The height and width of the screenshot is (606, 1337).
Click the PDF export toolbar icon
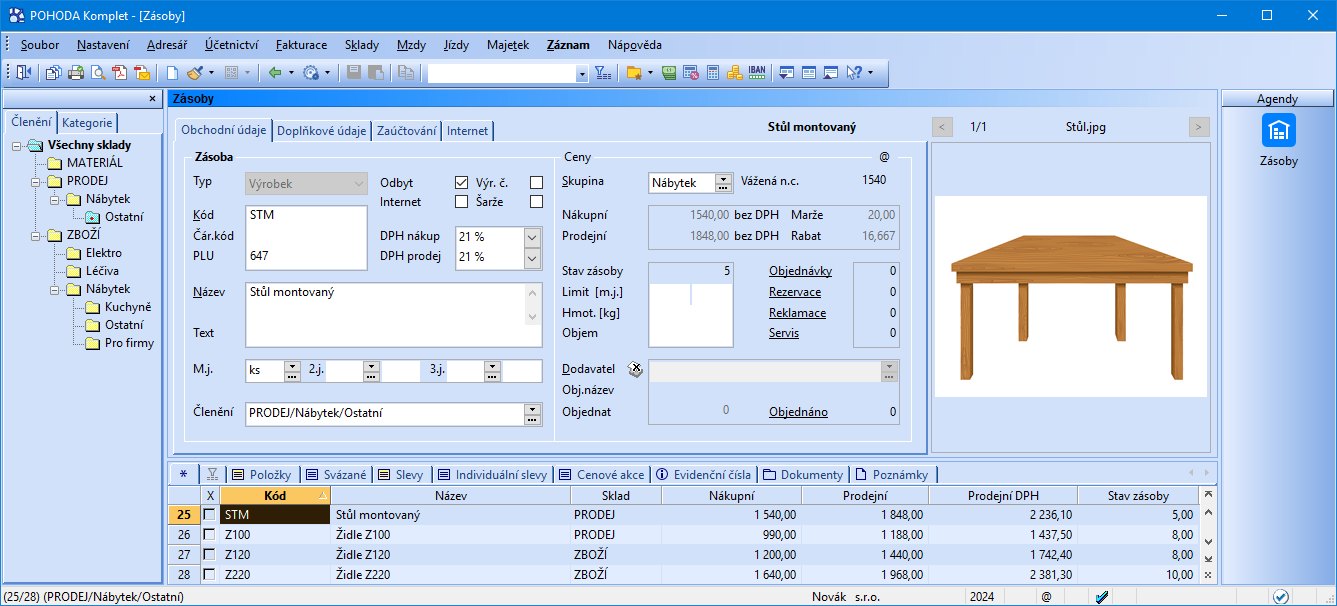[120, 73]
